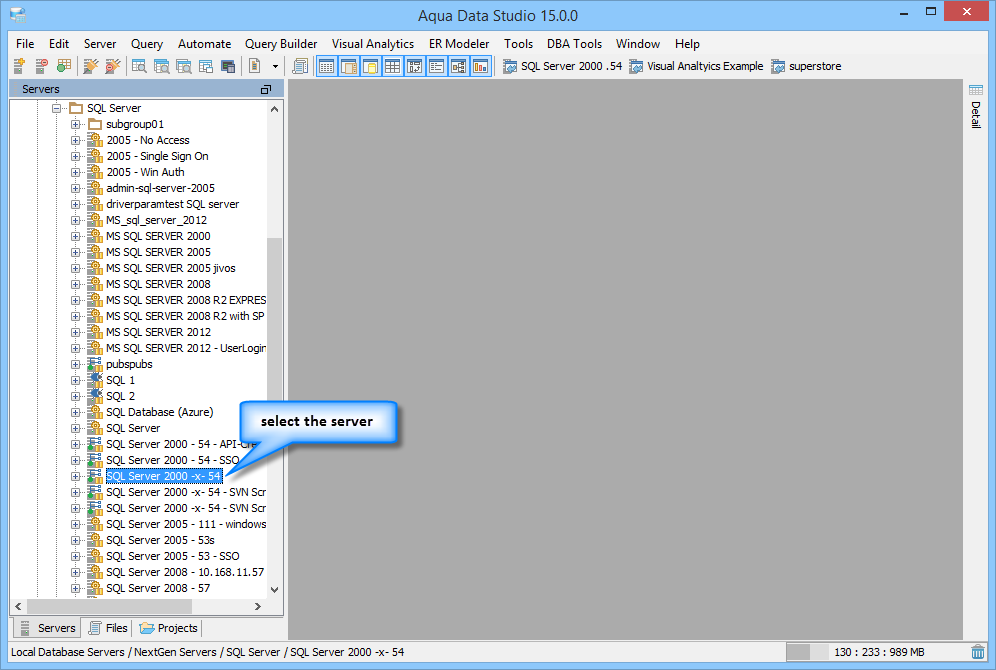
Task: Toggle the plain grid highlighted toolbar button
Action: (x=393, y=66)
